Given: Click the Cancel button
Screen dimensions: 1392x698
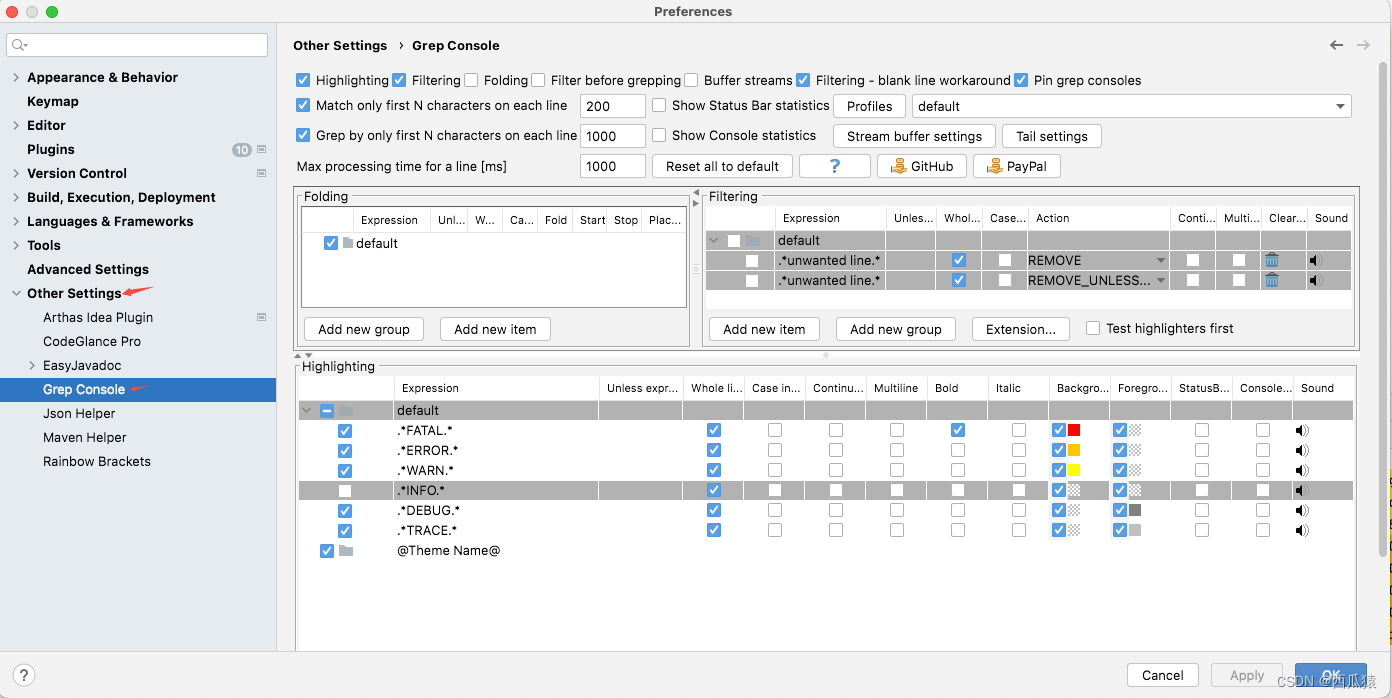Looking at the screenshot, I should pyautogui.click(x=1163, y=675).
